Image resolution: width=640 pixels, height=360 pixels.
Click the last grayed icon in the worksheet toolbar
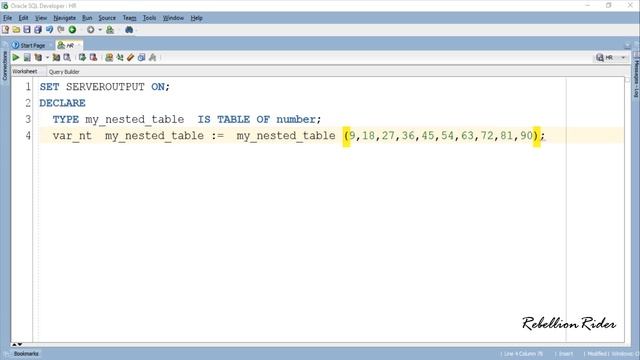click(x=153, y=58)
